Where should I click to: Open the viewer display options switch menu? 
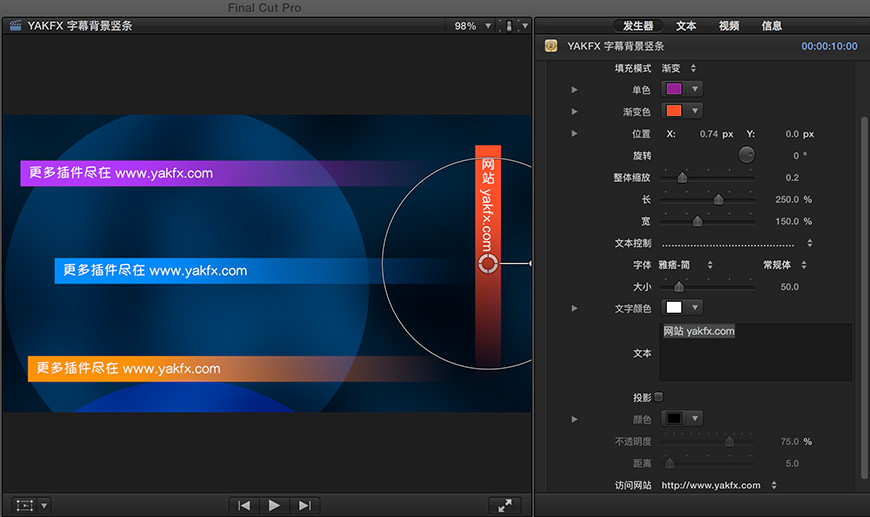click(513, 26)
